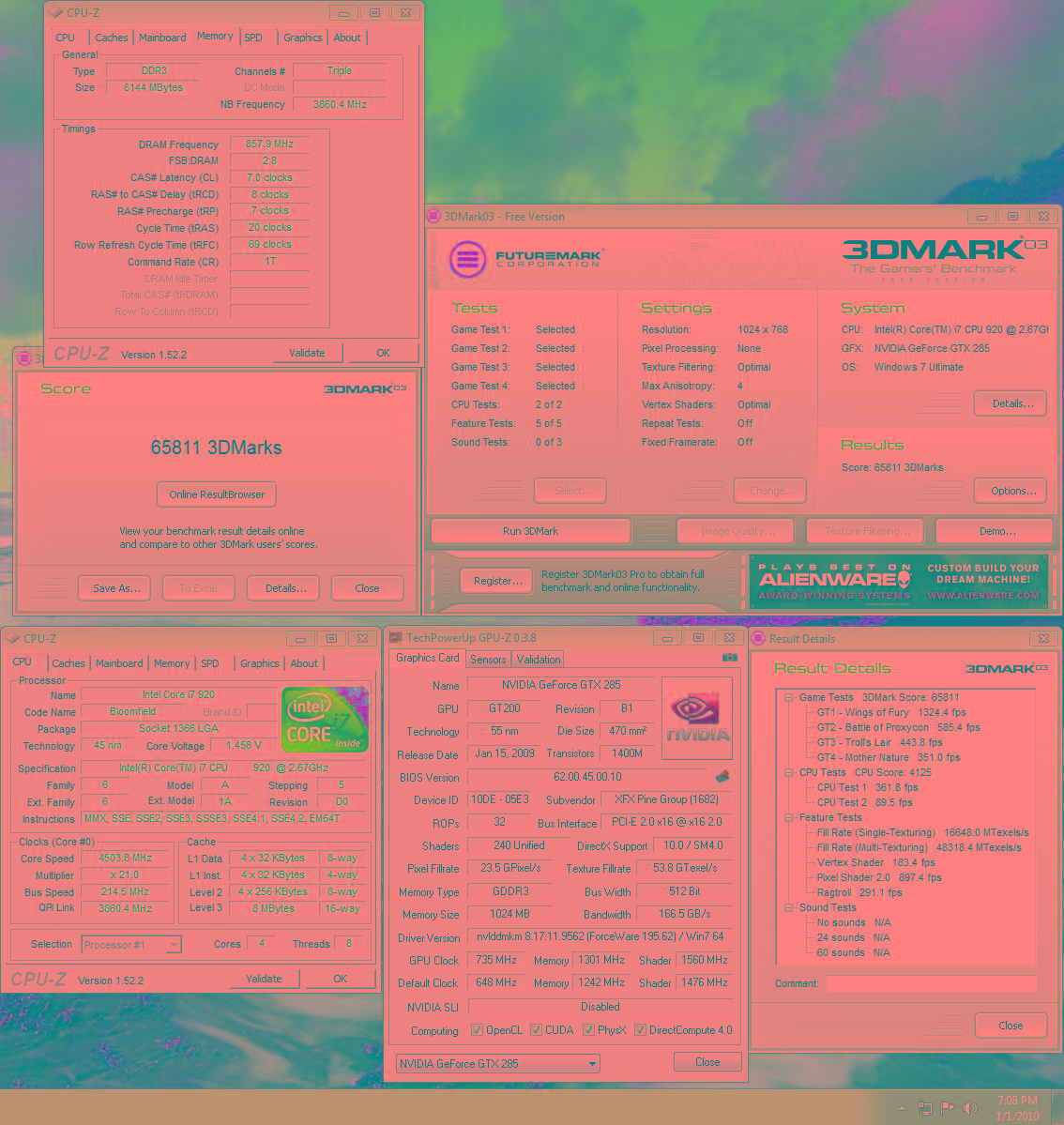1064x1125 pixels.
Task: Click the GPU-Z screenshot camera icon
Action: click(730, 657)
